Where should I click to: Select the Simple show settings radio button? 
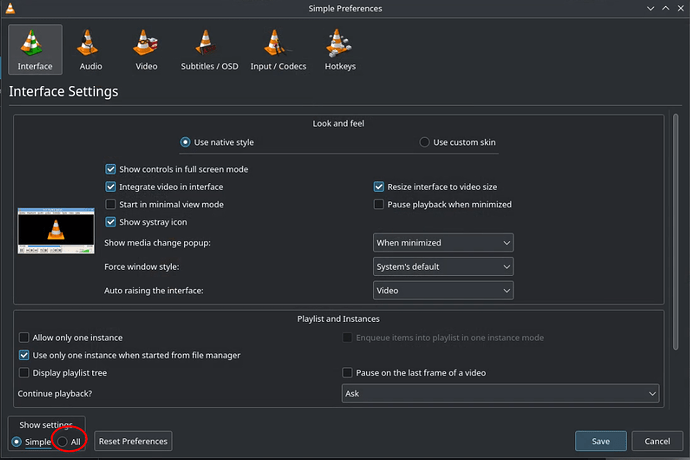tap(17, 442)
